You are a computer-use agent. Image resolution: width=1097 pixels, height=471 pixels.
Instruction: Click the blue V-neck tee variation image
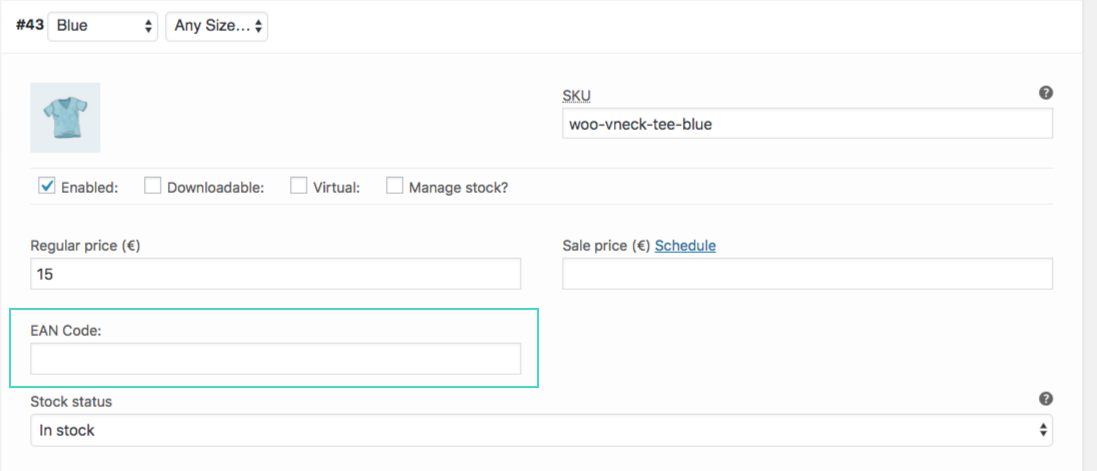coord(65,117)
